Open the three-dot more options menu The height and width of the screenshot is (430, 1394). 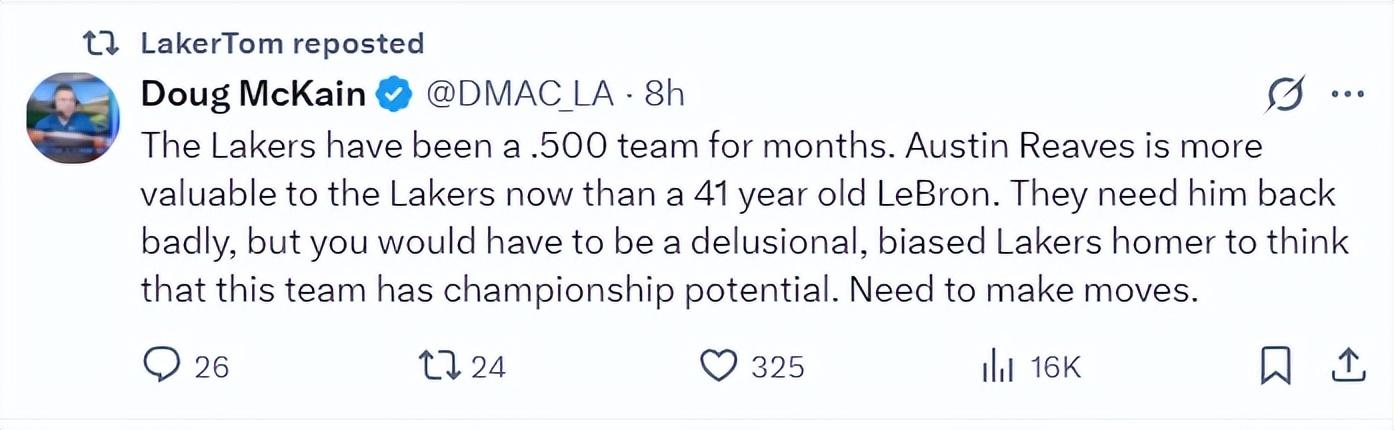click(x=1347, y=96)
